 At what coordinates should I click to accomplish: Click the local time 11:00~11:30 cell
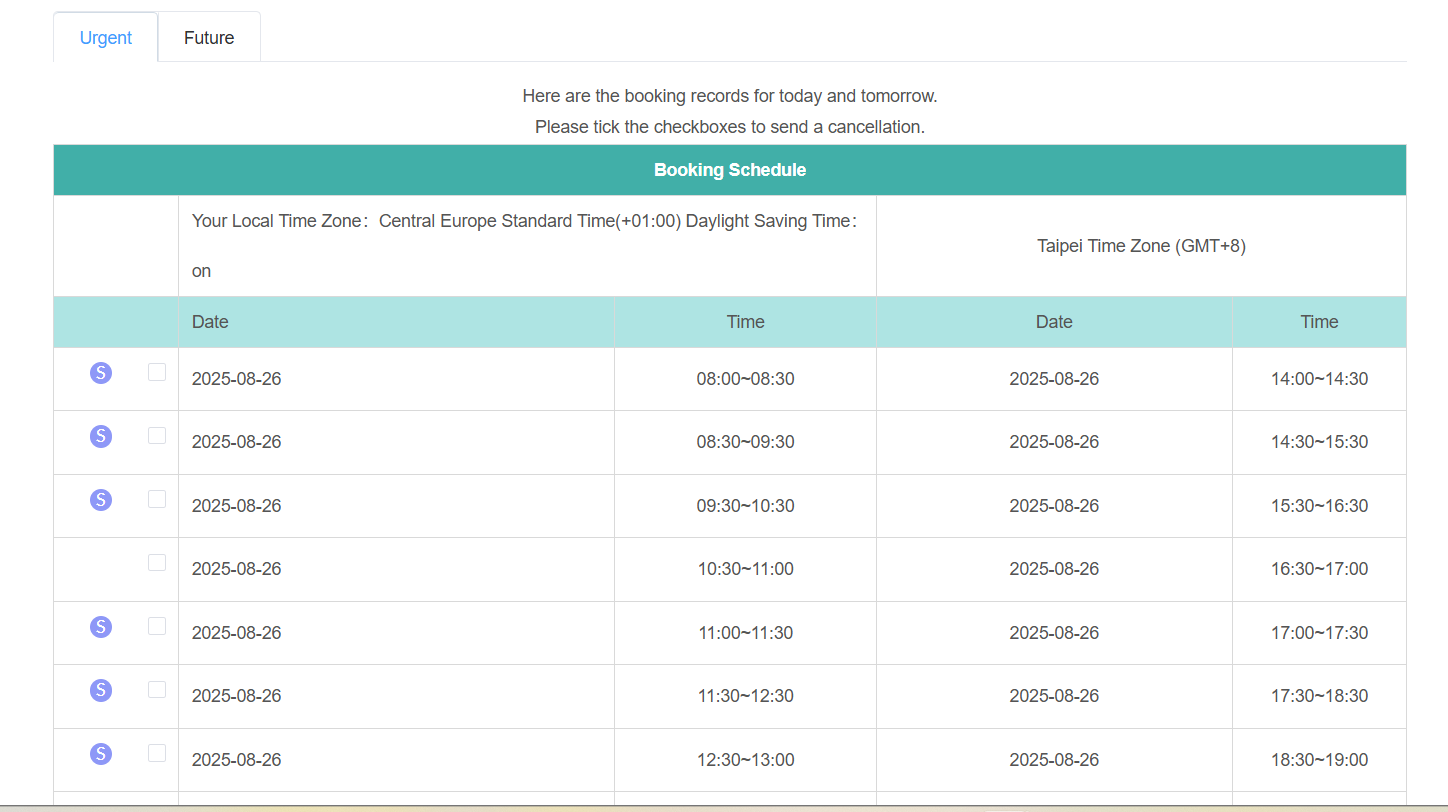(x=745, y=633)
